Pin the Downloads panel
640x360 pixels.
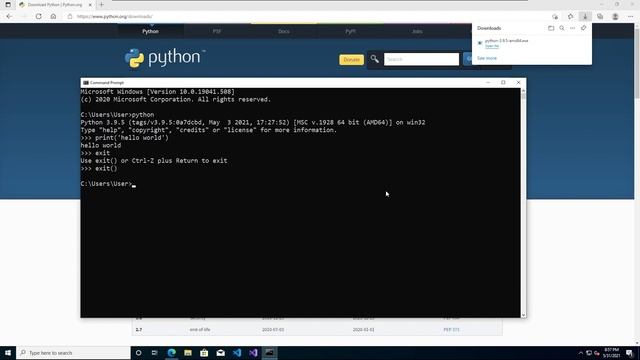584,28
